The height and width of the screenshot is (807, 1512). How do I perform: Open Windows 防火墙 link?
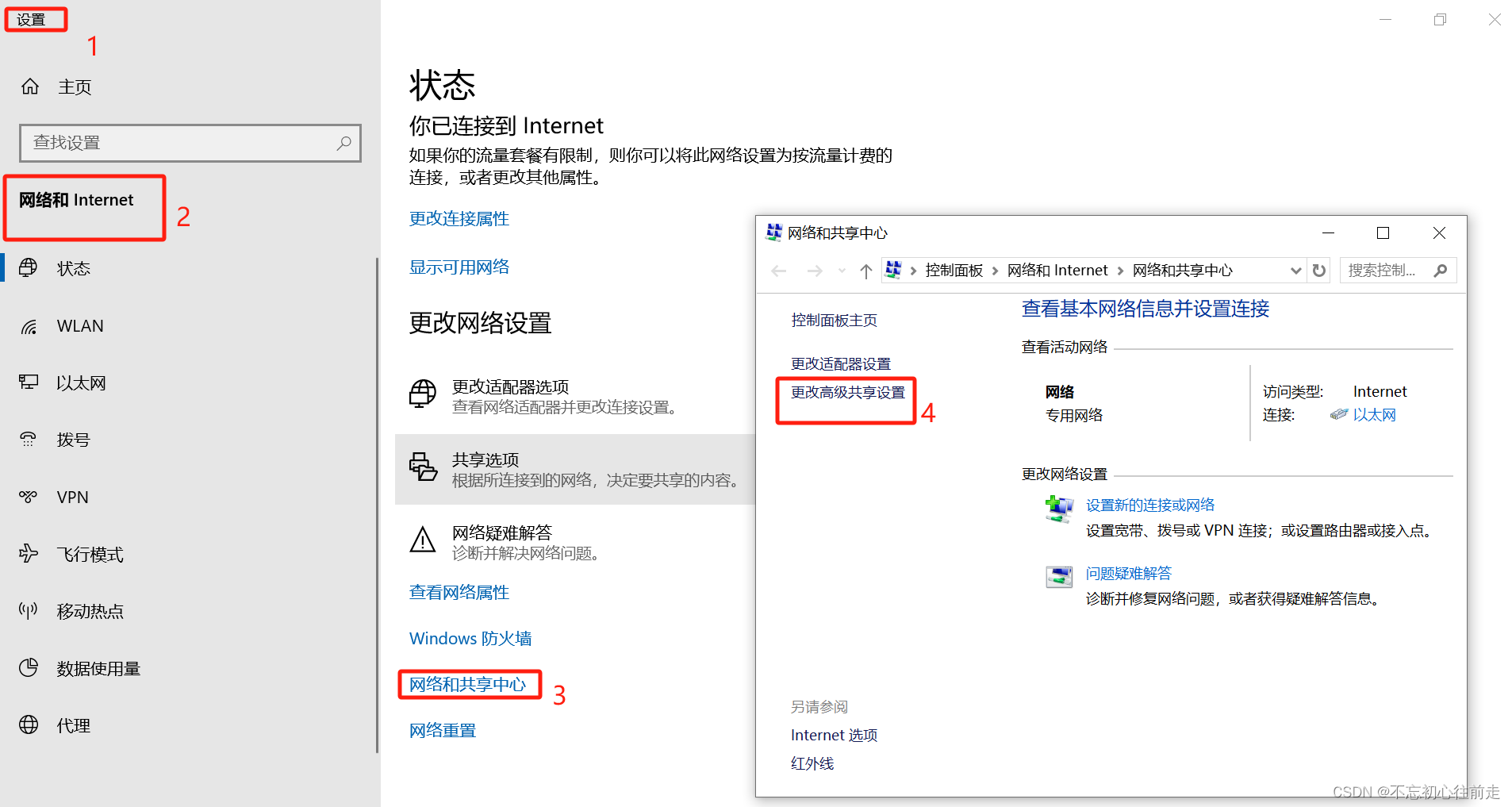[x=470, y=639]
